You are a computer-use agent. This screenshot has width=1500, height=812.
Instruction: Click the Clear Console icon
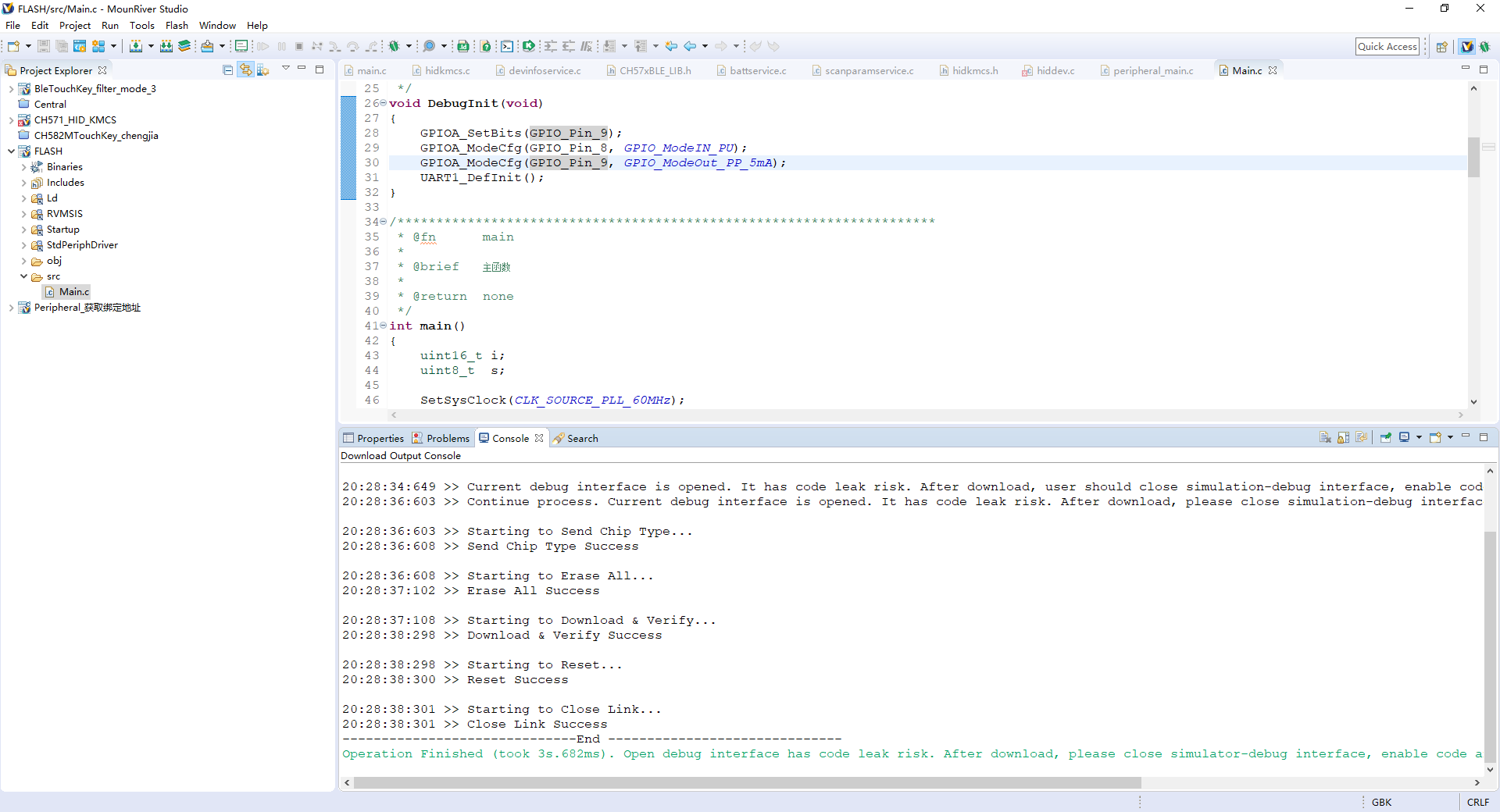(x=1325, y=438)
